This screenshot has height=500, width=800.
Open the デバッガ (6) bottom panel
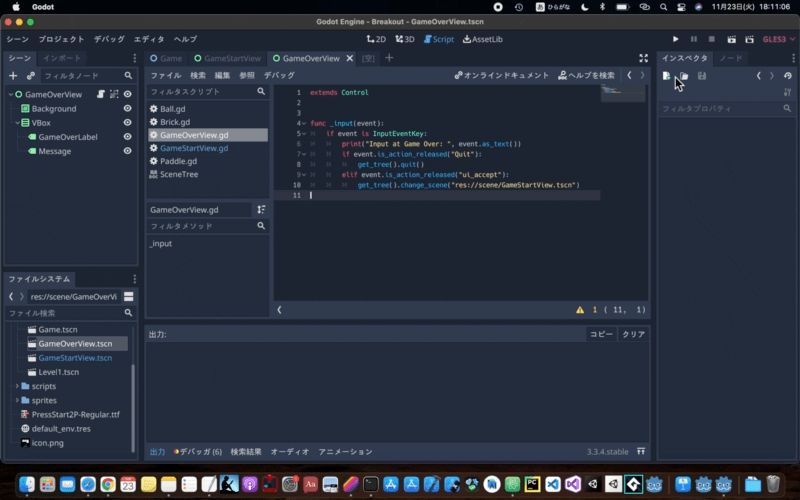click(198, 452)
